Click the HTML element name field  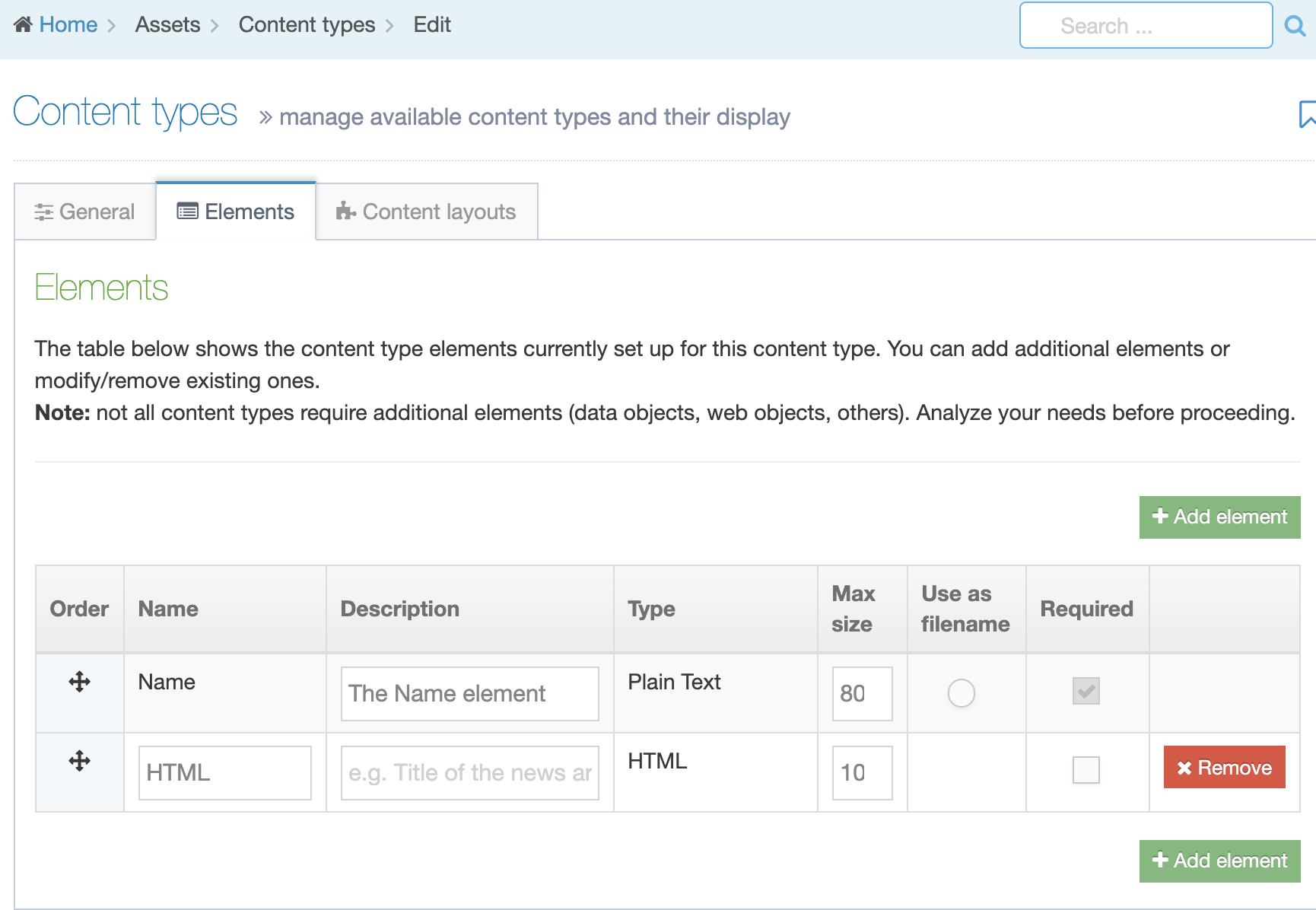click(x=224, y=773)
